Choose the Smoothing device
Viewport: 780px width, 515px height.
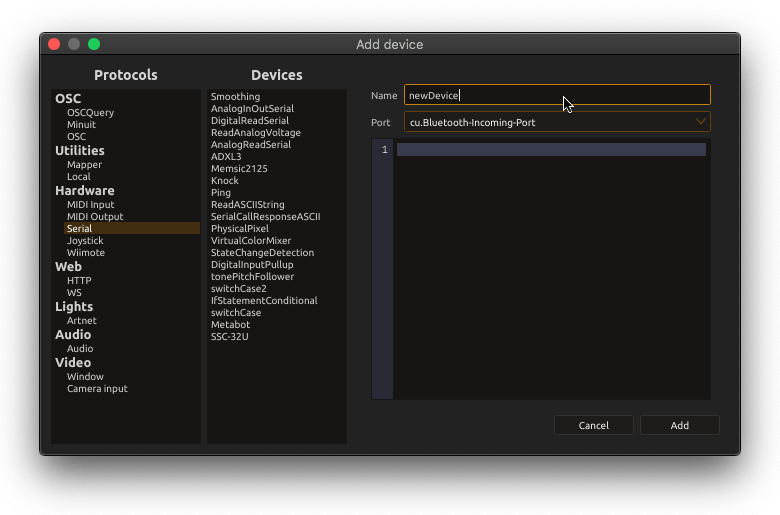point(235,97)
